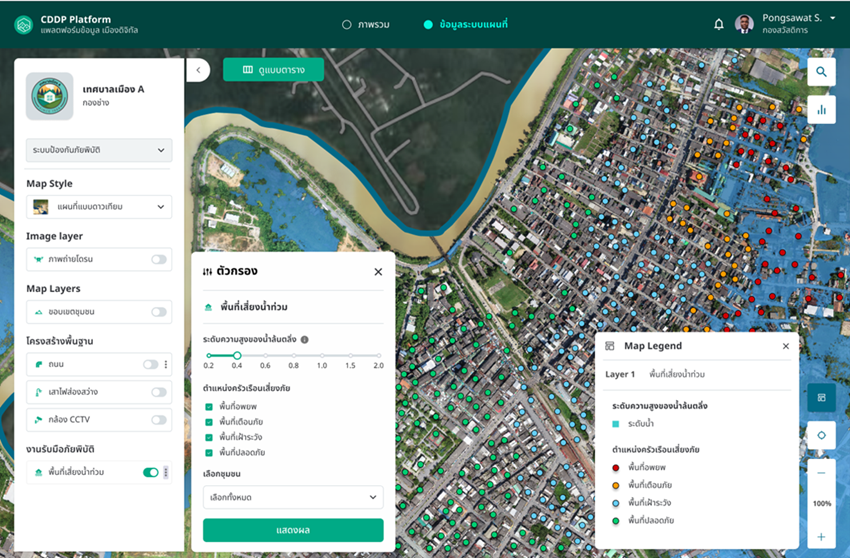Screen dimensions: 850x558
Task: Expand the Map Style dropdown
Action: (99, 207)
